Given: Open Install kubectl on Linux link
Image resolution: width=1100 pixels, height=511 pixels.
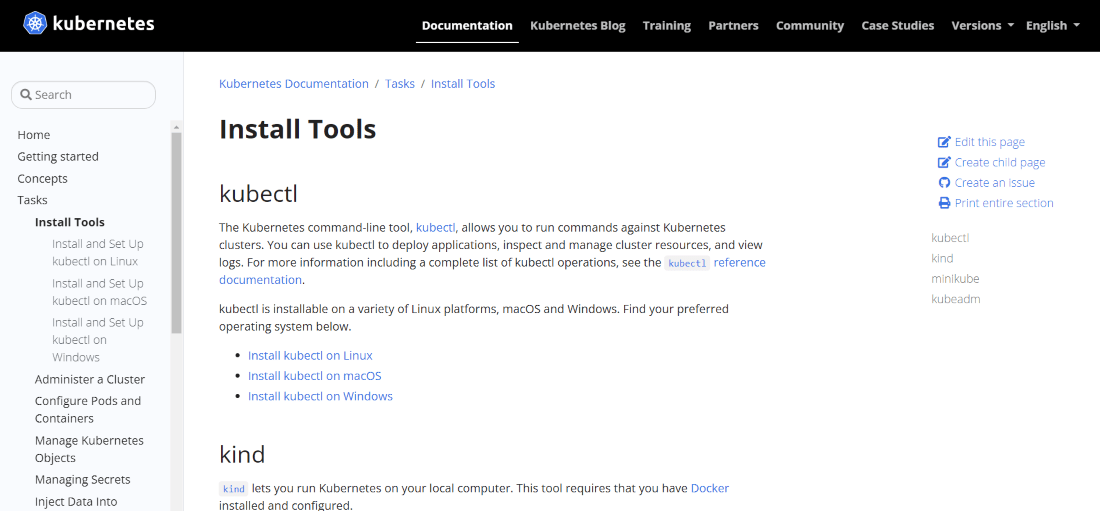Looking at the screenshot, I should coord(310,355).
